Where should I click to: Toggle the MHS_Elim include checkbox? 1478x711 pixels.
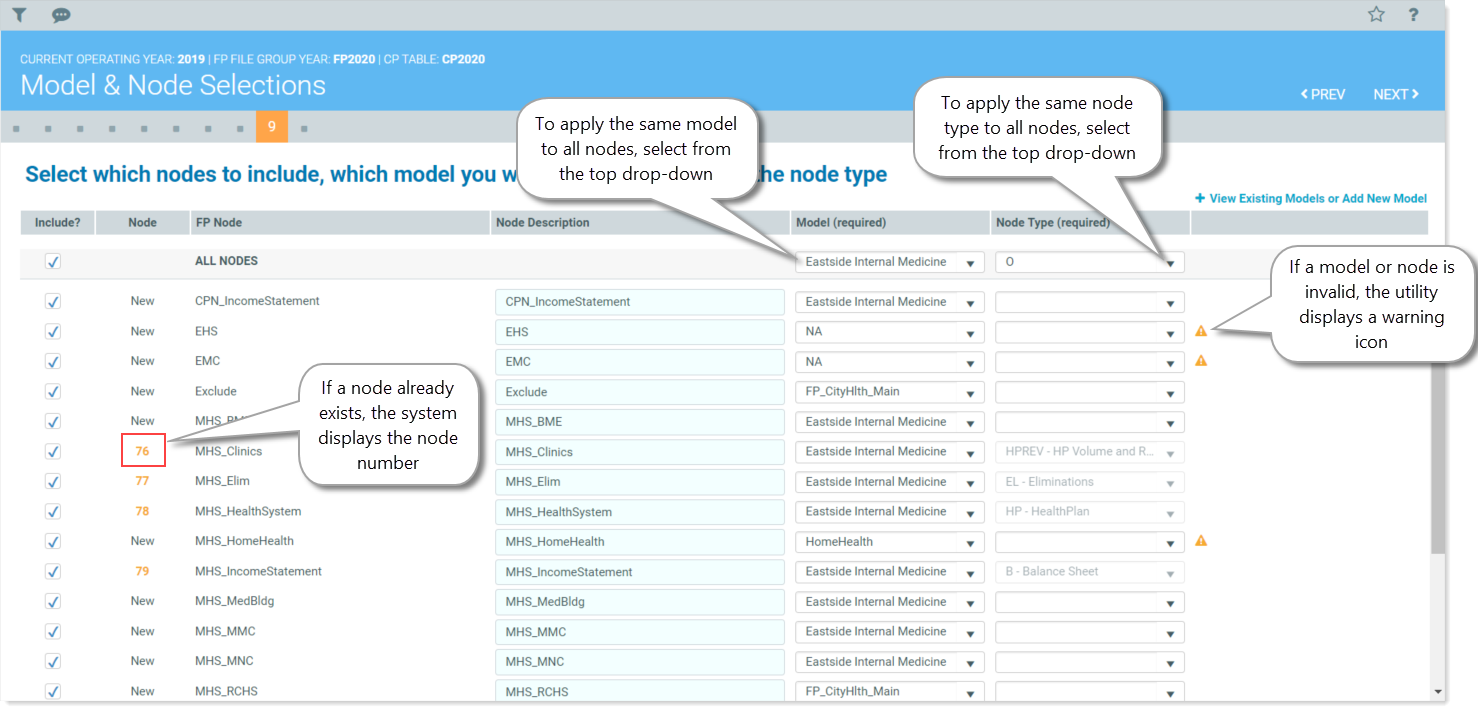point(53,482)
